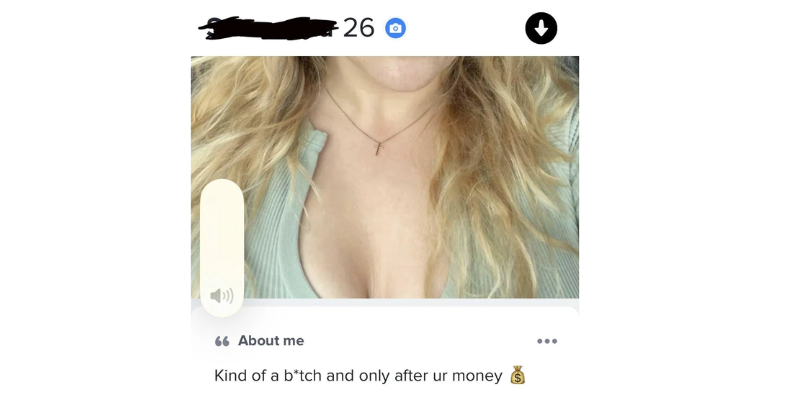Image resolution: width=788 pixels, height=400 pixels.
Task: Click the word money in the bio
Action: click(477, 376)
